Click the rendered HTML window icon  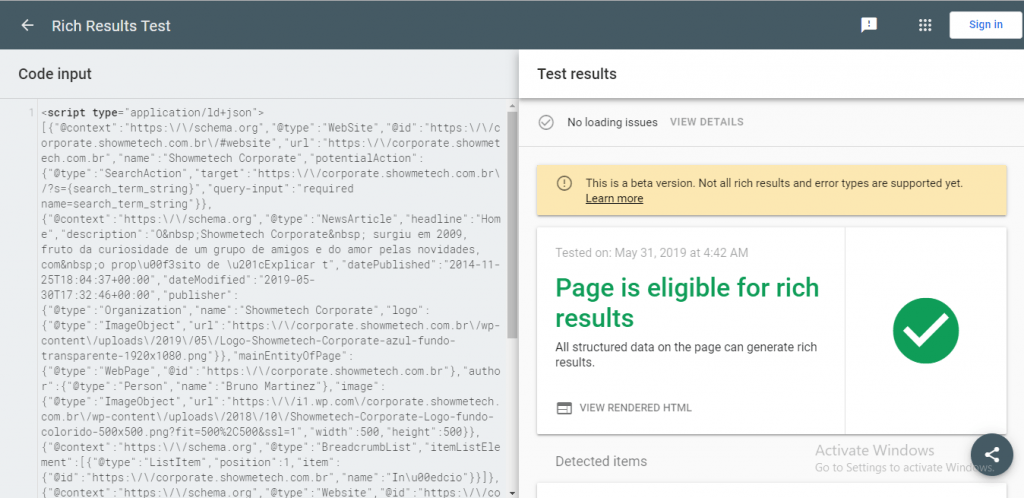tap(564, 408)
